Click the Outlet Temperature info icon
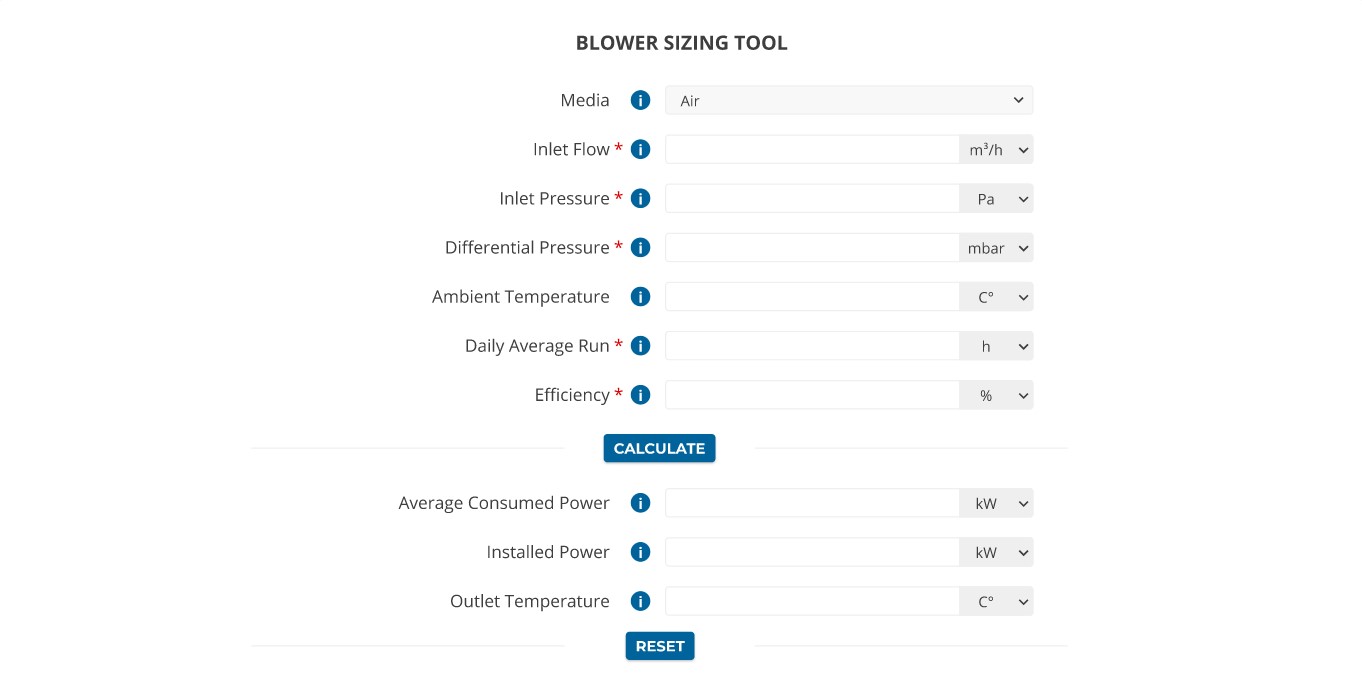Image resolution: width=1362 pixels, height=684 pixels. tap(640, 601)
